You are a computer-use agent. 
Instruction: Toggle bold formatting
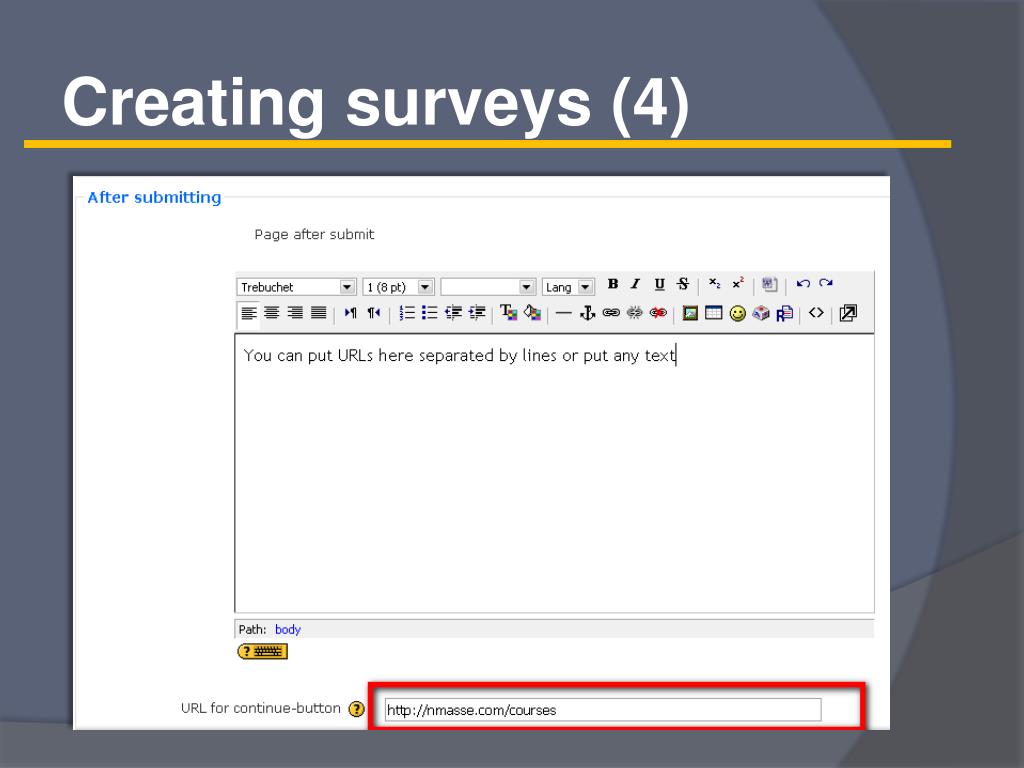(x=613, y=284)
